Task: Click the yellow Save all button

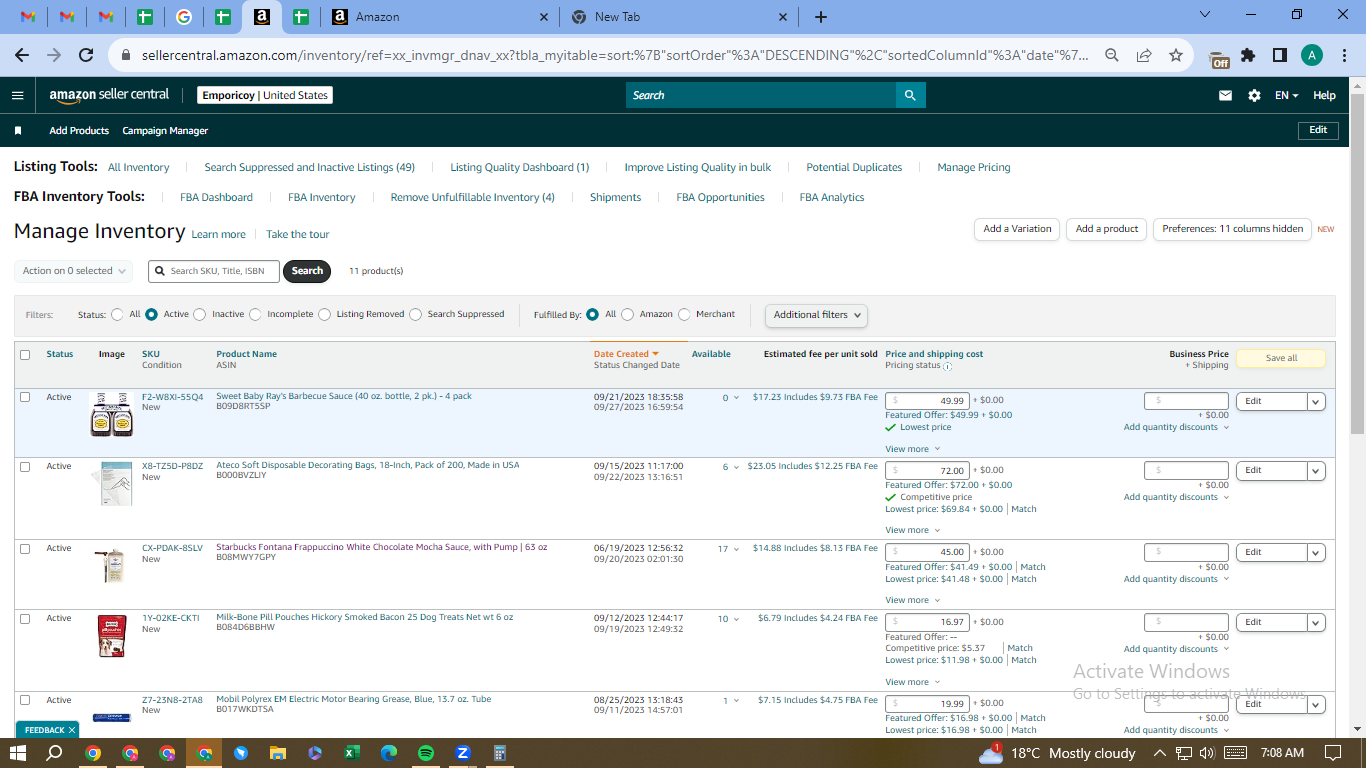Action: coord(1281,358)
